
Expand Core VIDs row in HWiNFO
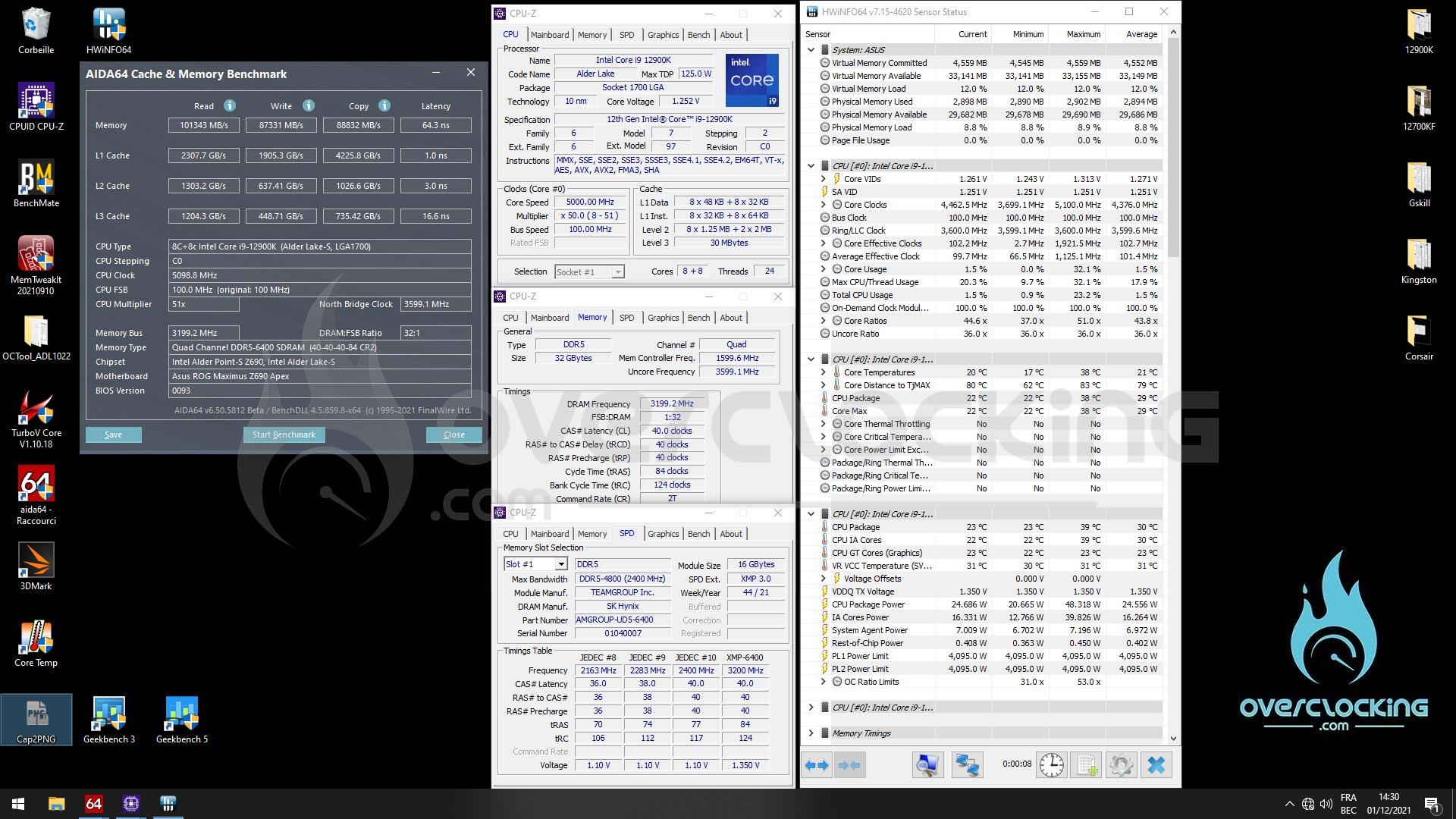(823, 179)
